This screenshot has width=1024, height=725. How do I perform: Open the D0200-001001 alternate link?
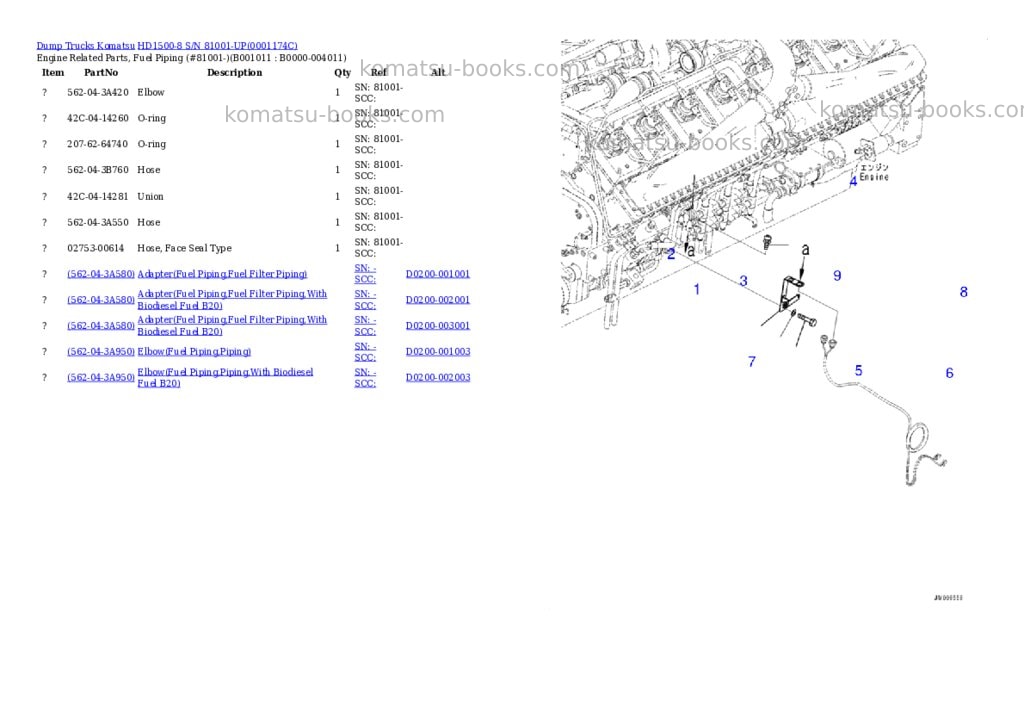pos(438,274)
